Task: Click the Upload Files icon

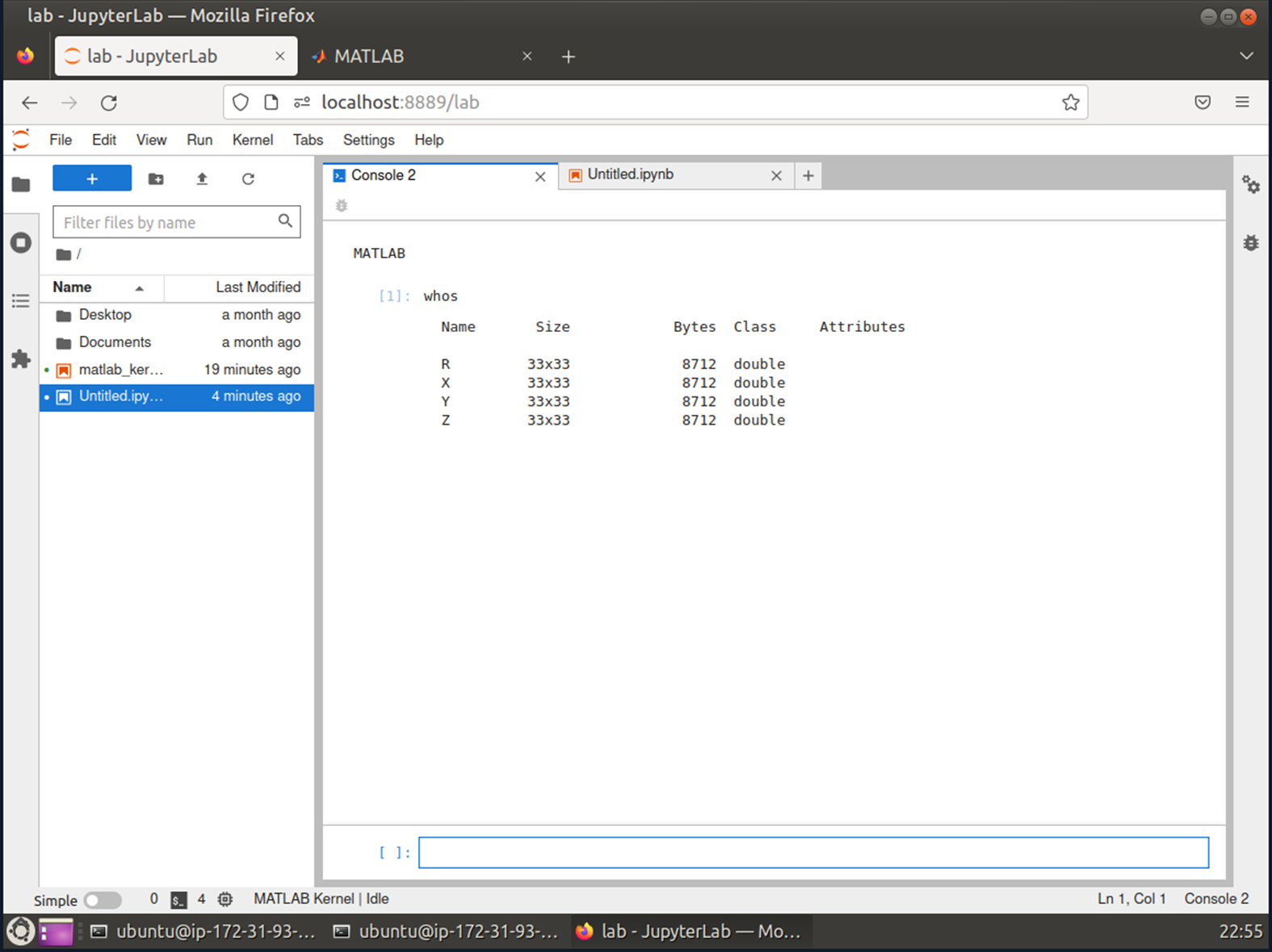Action: (202, 179)
